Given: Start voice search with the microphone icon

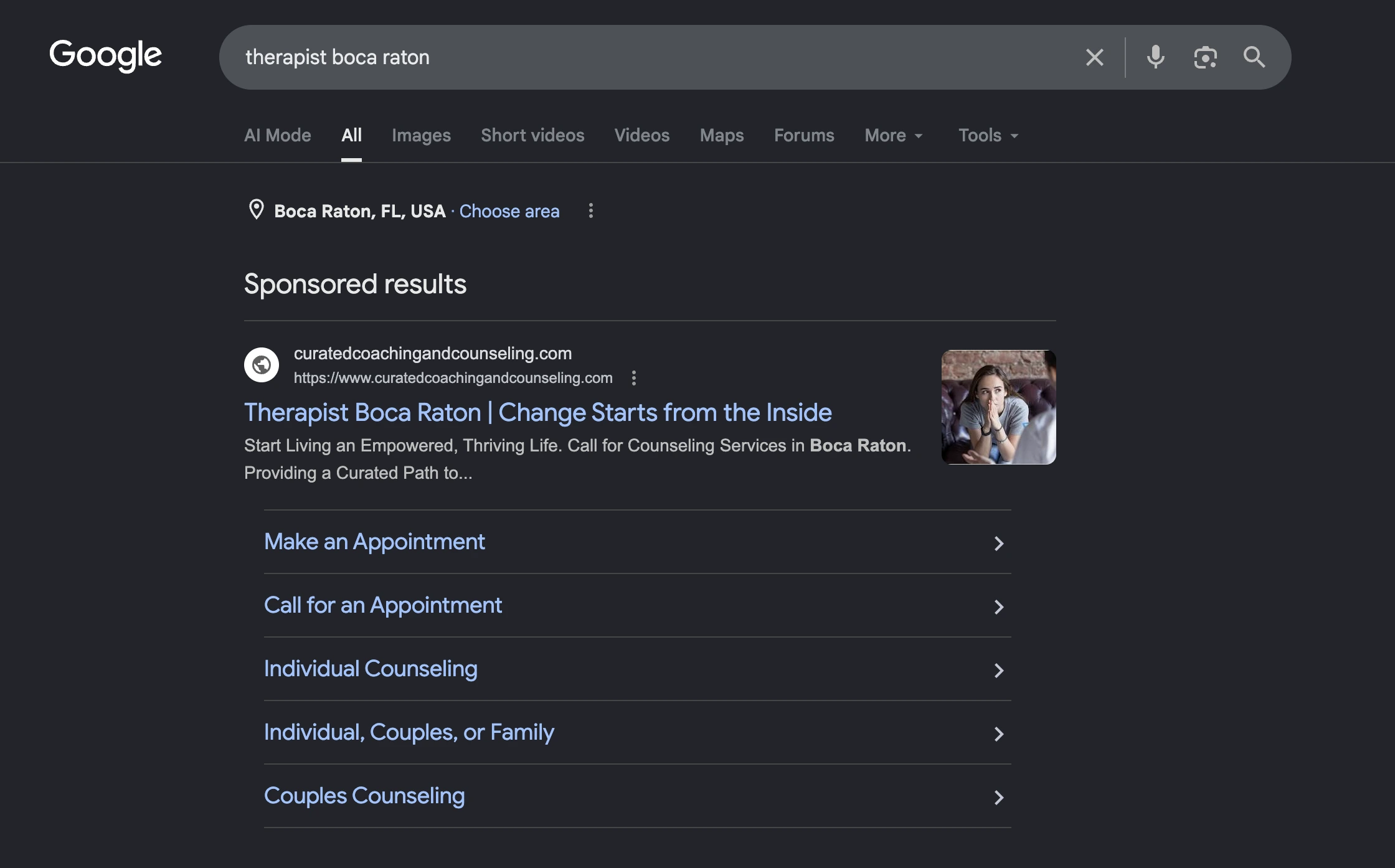Looking at the screenshot, I should pos(1155,57).
